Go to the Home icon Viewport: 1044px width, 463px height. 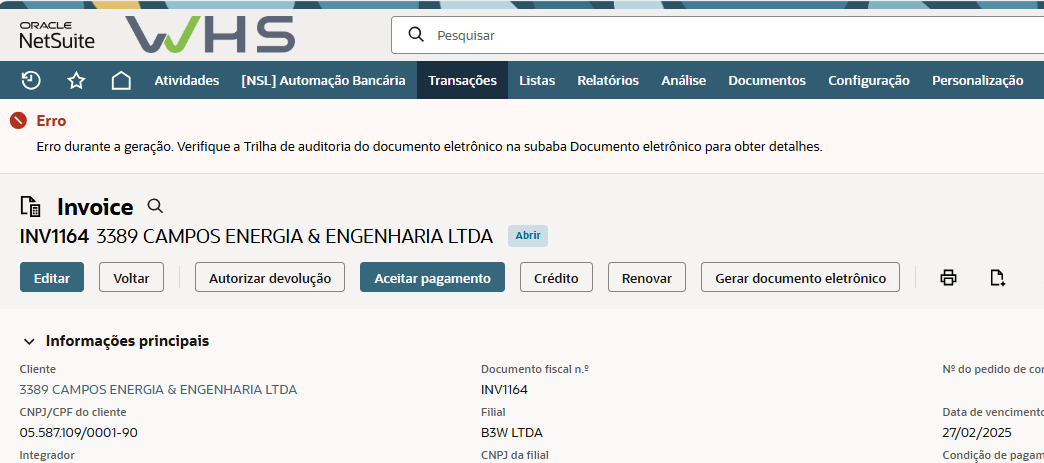pyautogui.click(x=121, y=81)
